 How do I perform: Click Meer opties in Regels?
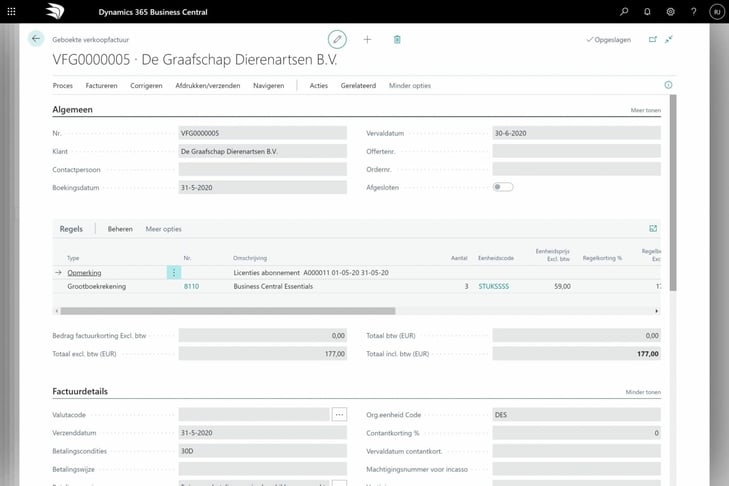pyautogui.click(x=164, y=229)
